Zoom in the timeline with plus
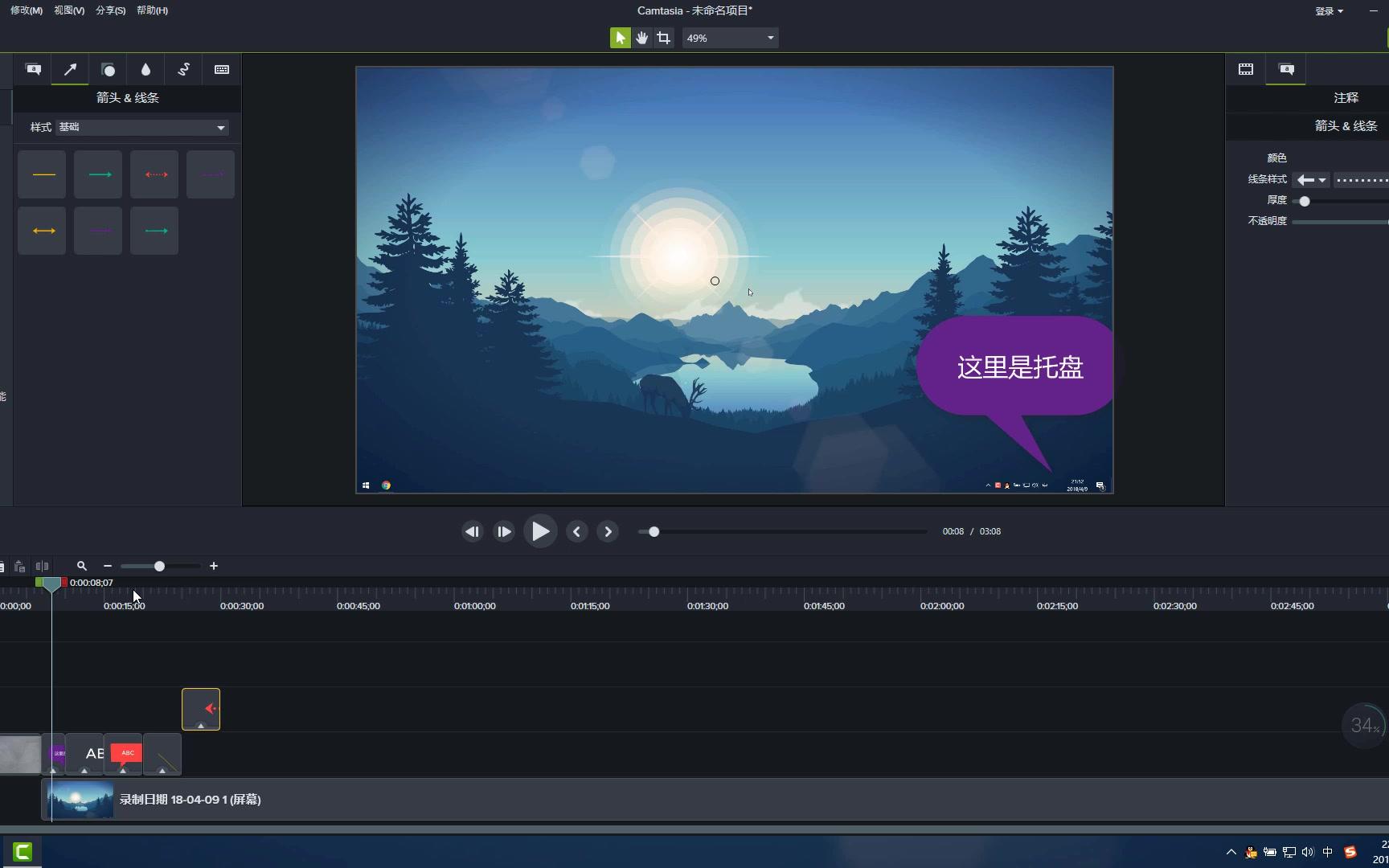This screenshot has height=868, width=1389. click(x=214, y=567)
